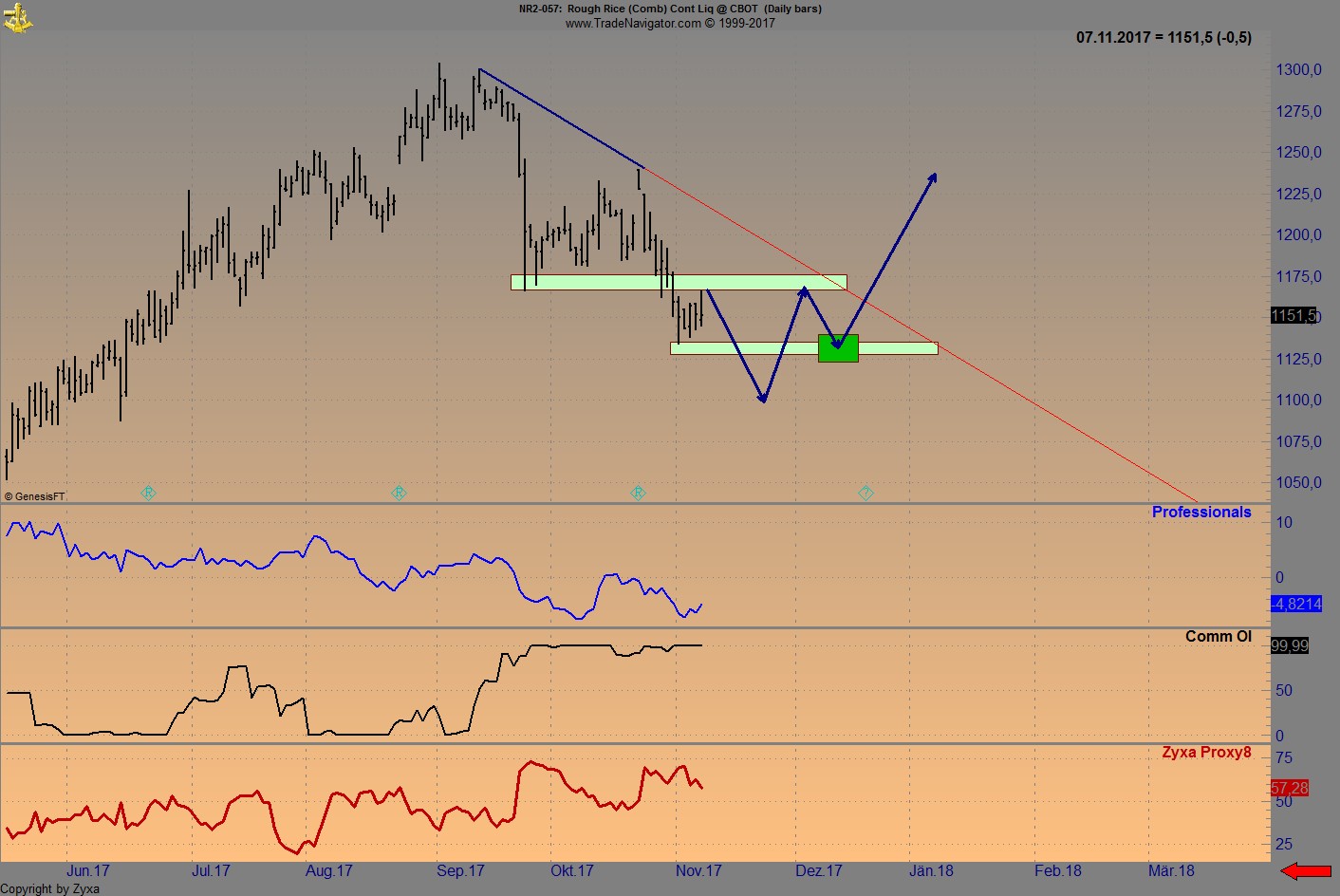Screen dimensions: 1340x896
Task: Click the 1275,0 price axis label
Action: pos(1298,111)
